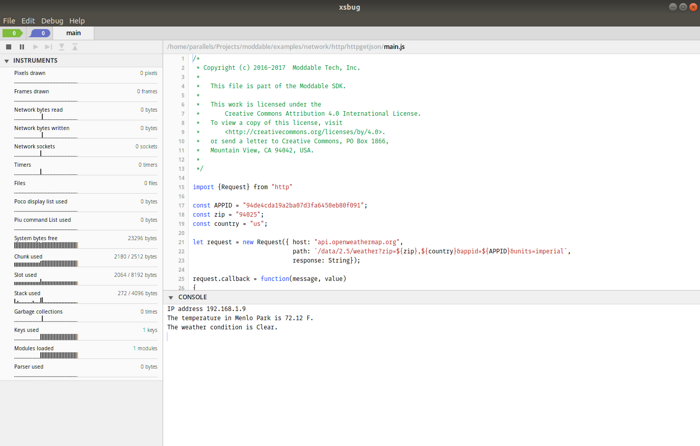Click the Parser used instrument row
Image resolution: width=700 pixels, height=446 pixels.
(85, 369)
